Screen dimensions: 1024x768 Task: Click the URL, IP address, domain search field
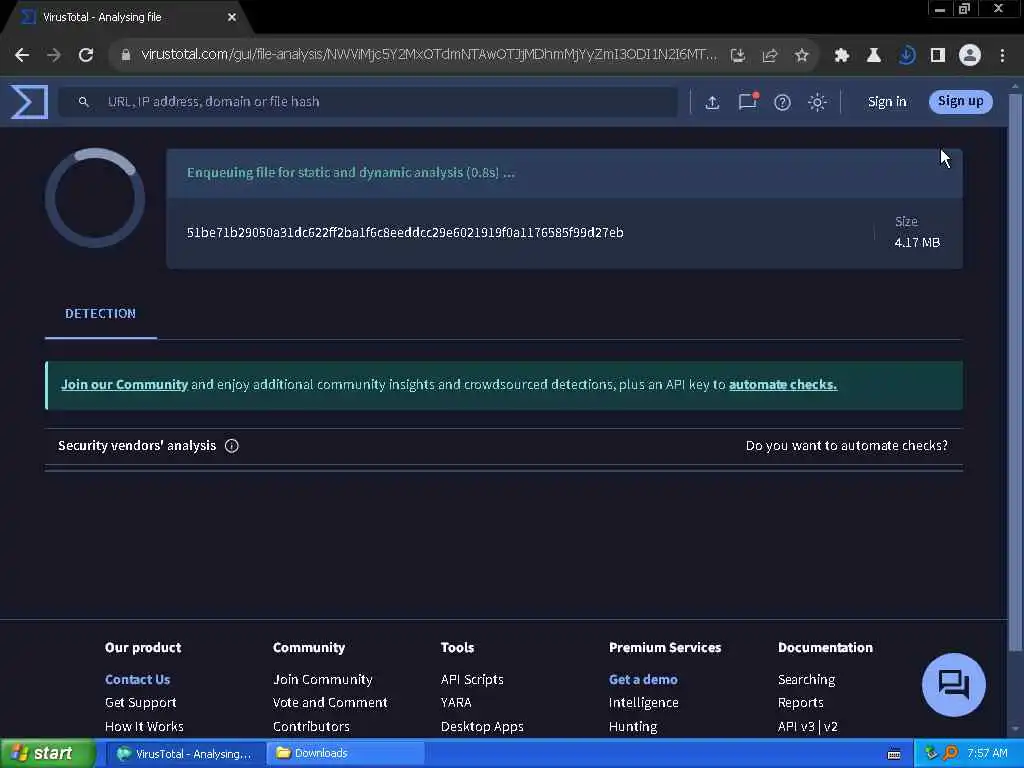(x=368, y=102)
